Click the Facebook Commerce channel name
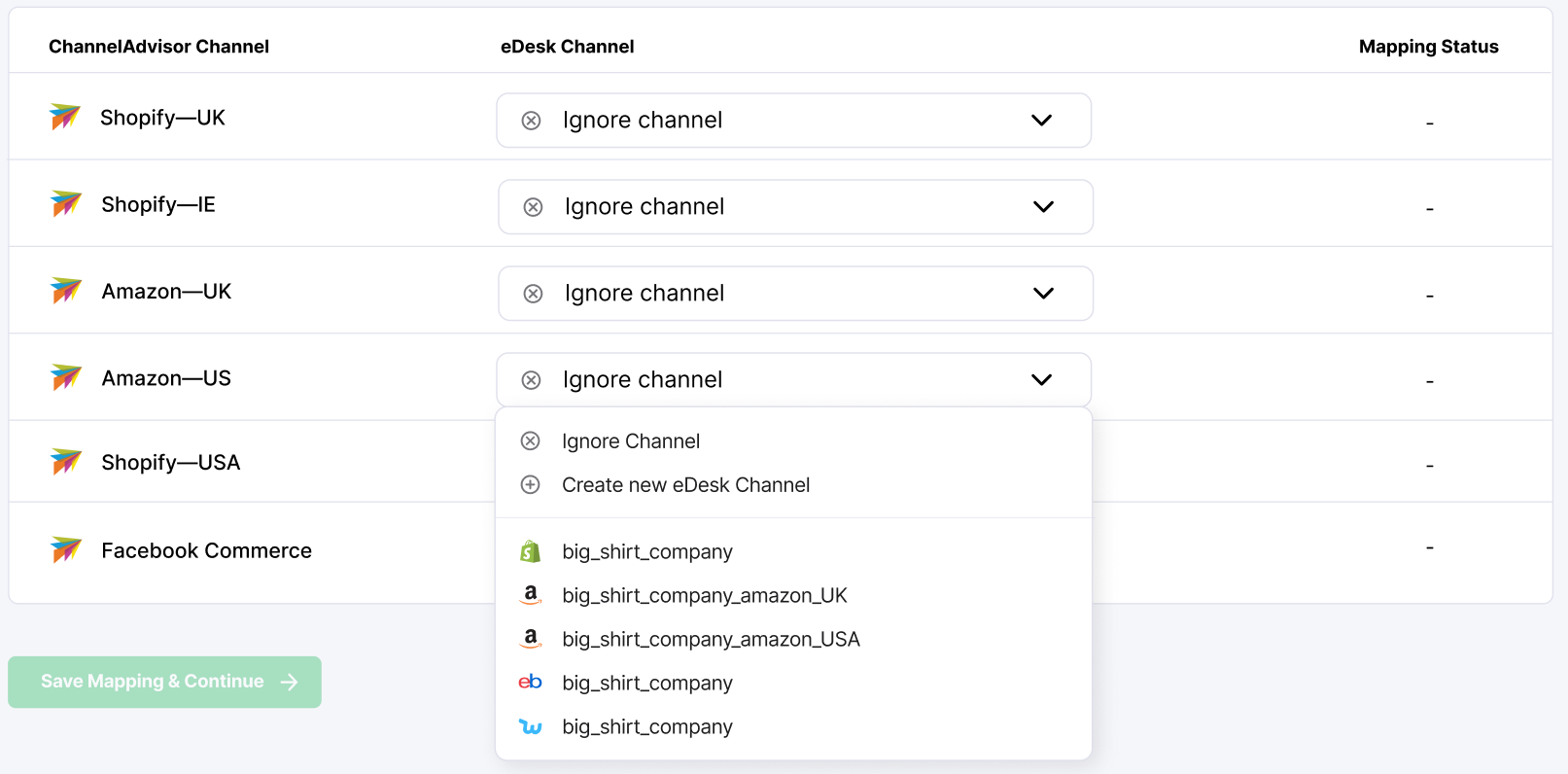This screenshot has height=774, width=1568. (206, 550)
